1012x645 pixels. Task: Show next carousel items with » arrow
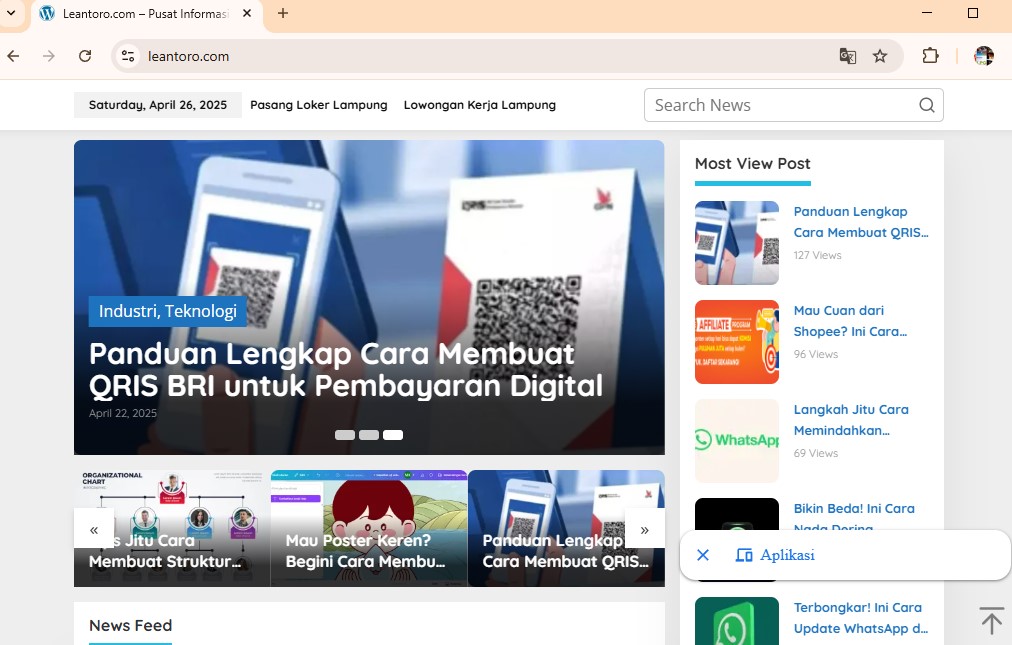(645, 529)
